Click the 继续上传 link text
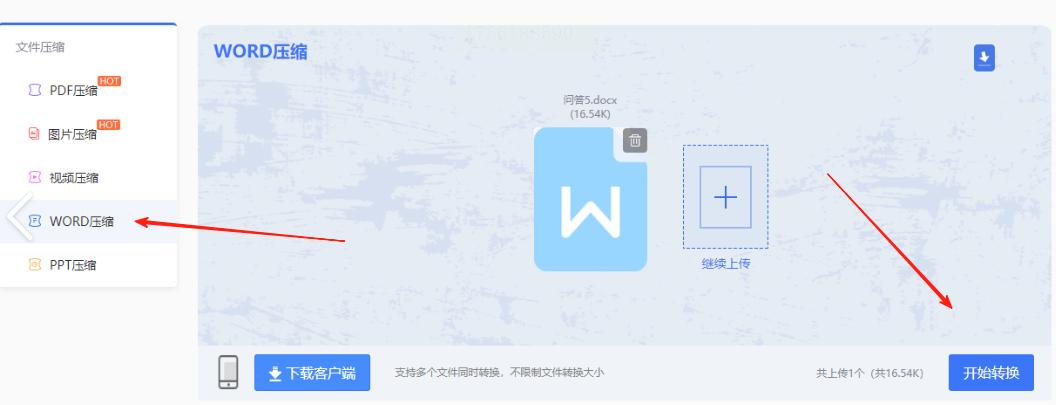 click(x=725, y=263)
